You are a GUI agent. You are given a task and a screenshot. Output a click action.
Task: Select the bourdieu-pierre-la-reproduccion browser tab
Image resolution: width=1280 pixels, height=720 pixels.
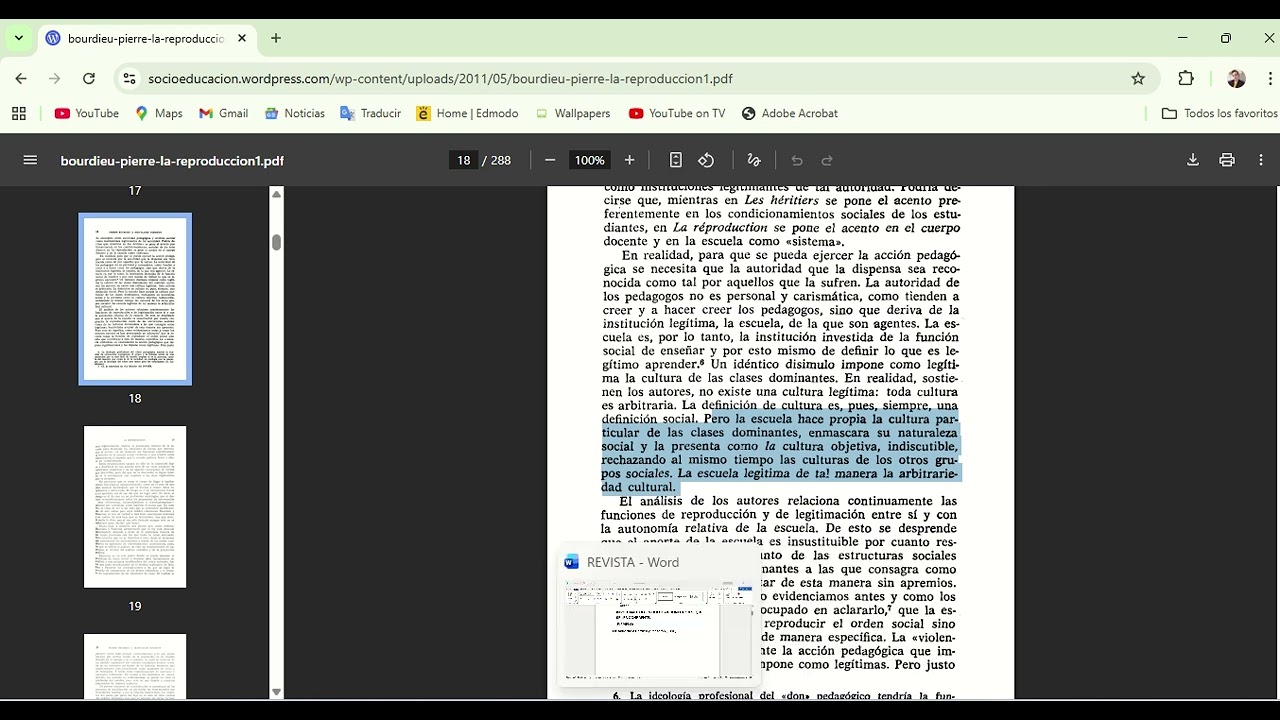coord(147,38)
